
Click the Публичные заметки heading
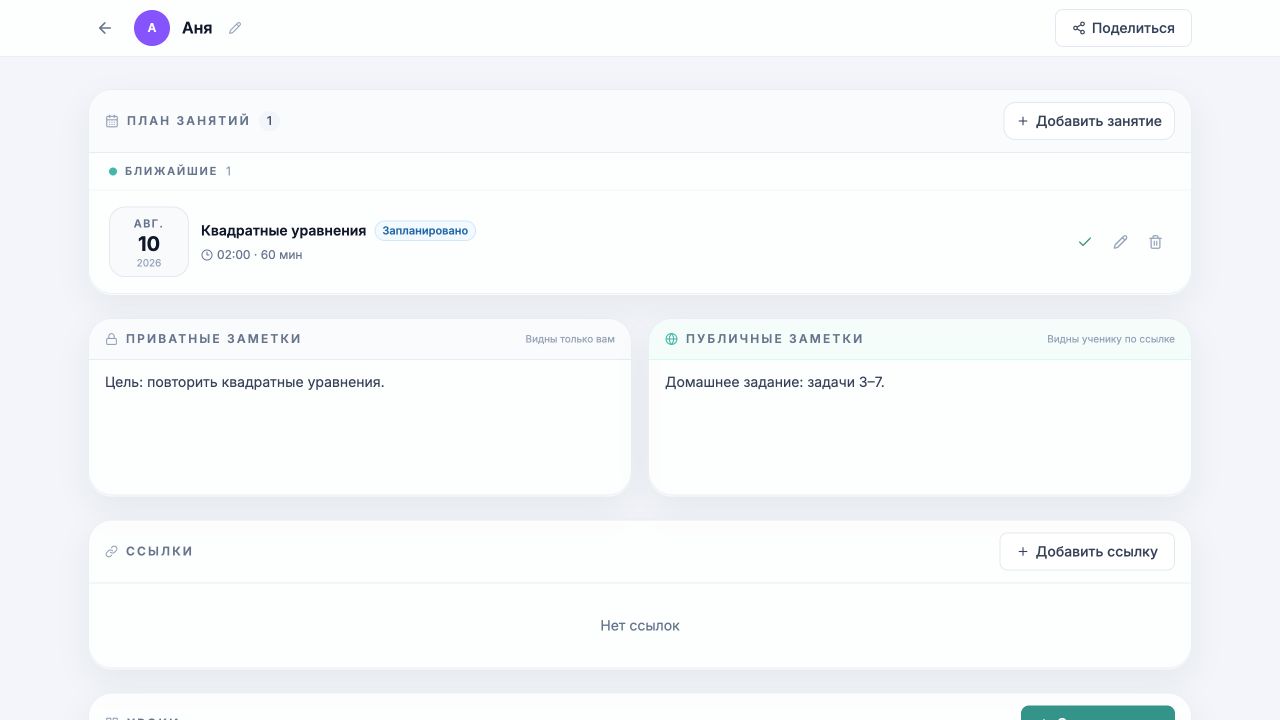775,339
